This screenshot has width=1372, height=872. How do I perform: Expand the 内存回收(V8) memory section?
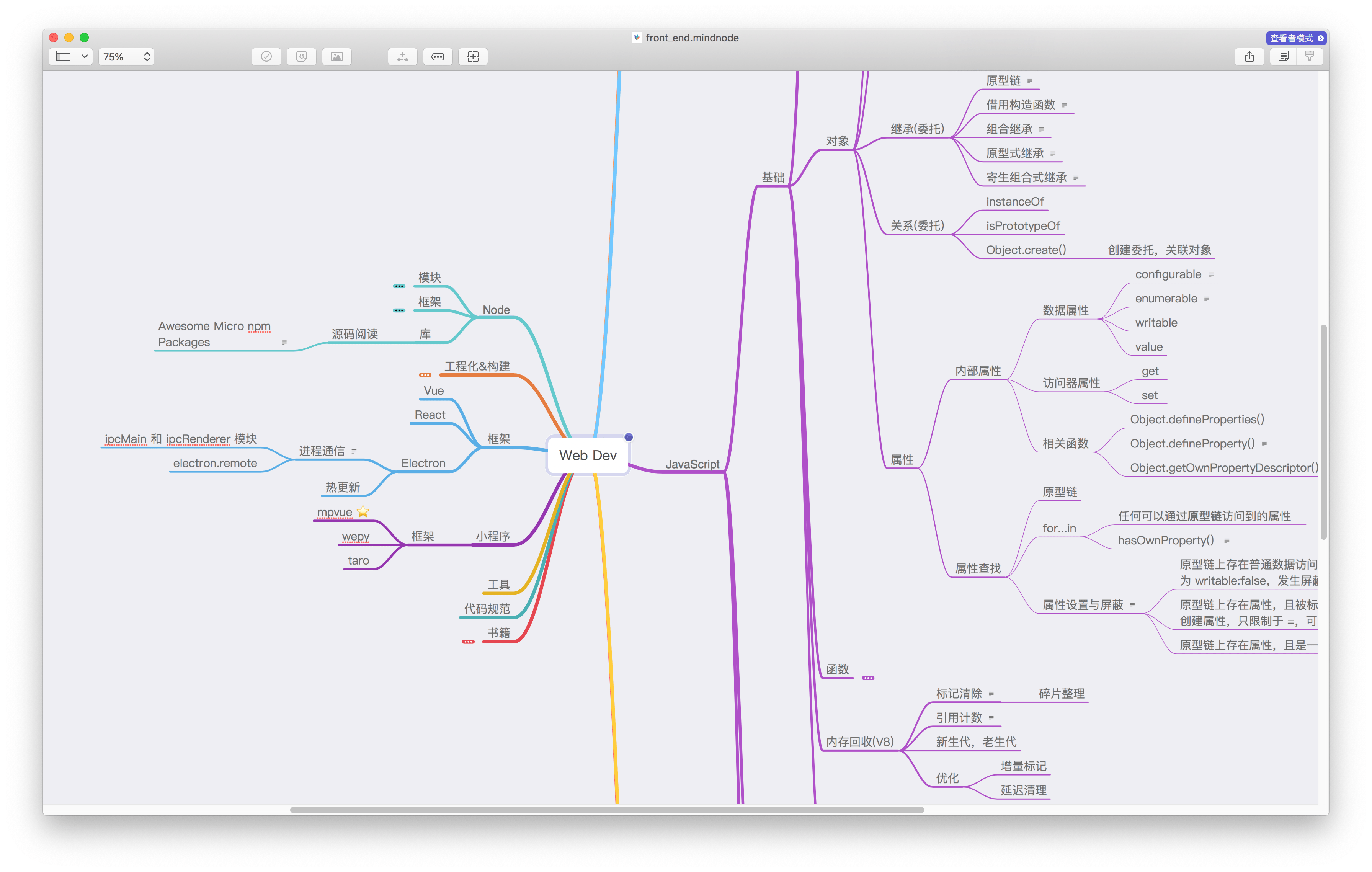[x=860, y=740]
